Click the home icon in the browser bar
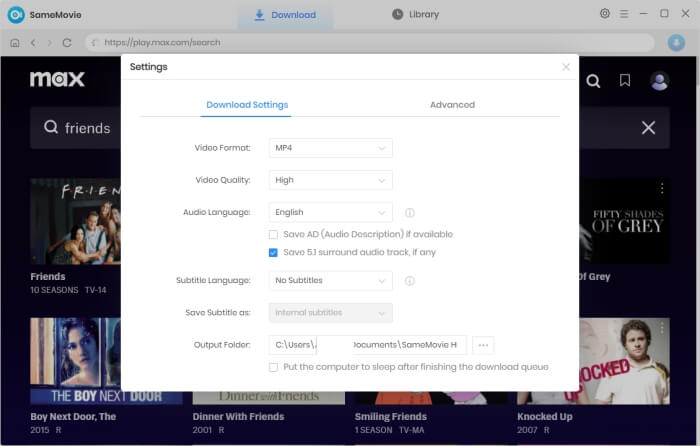 (14, 43)
